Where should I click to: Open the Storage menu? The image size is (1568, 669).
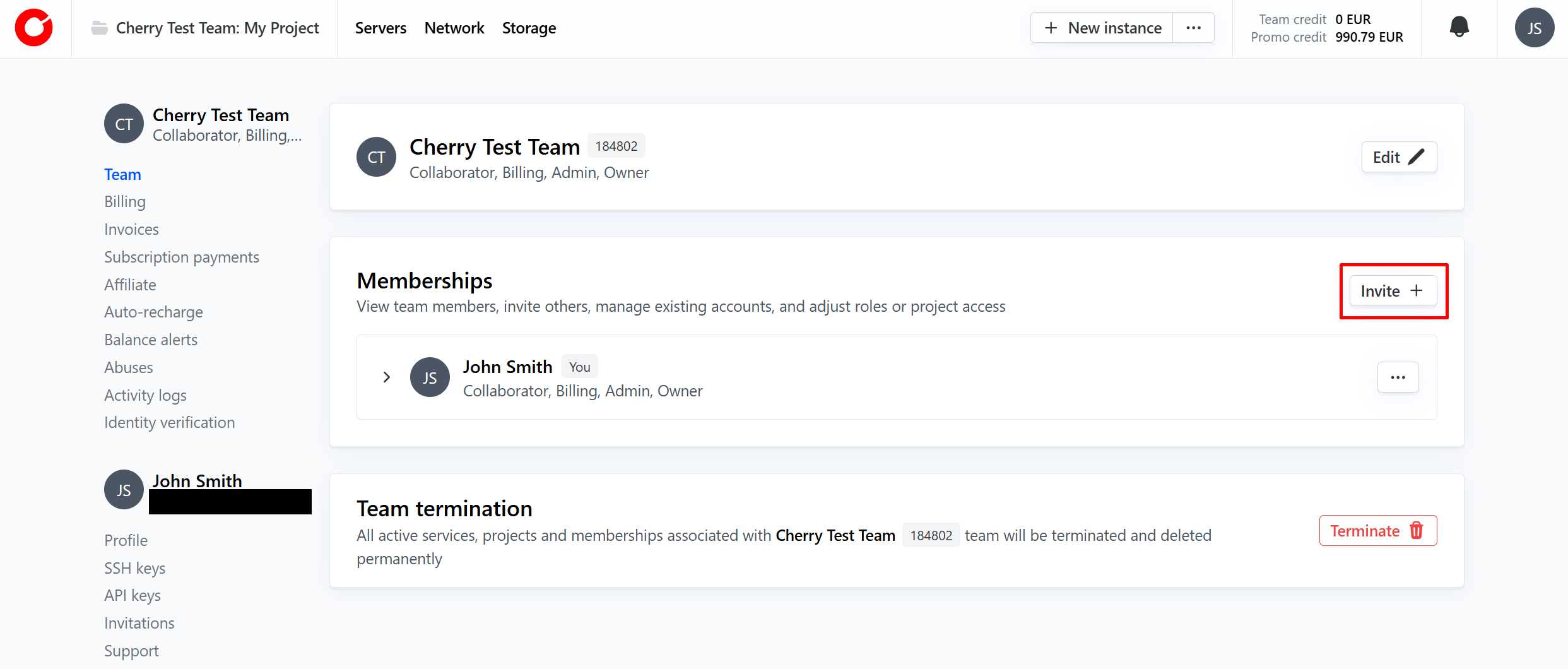529,28
